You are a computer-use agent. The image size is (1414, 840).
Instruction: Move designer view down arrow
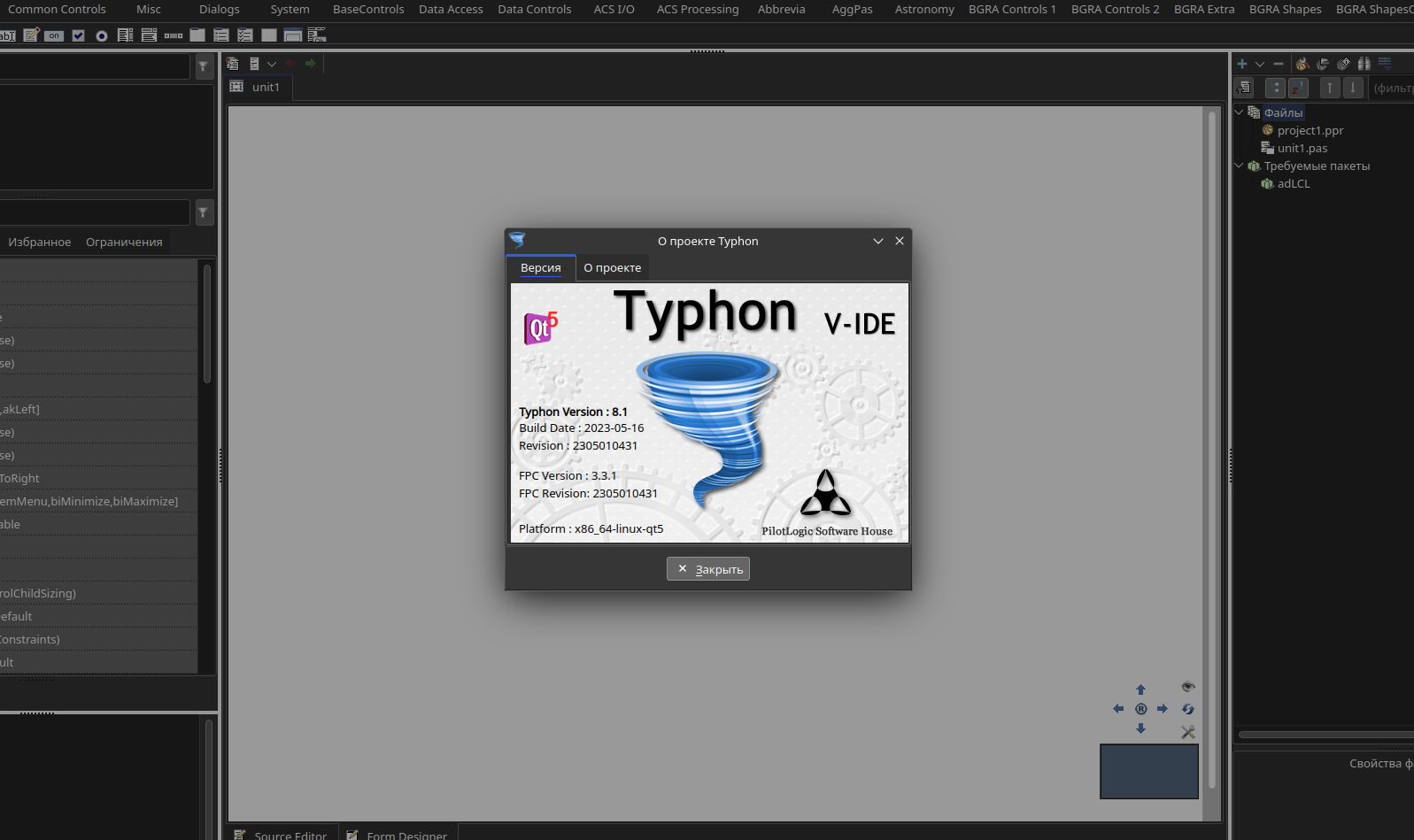1141,728
